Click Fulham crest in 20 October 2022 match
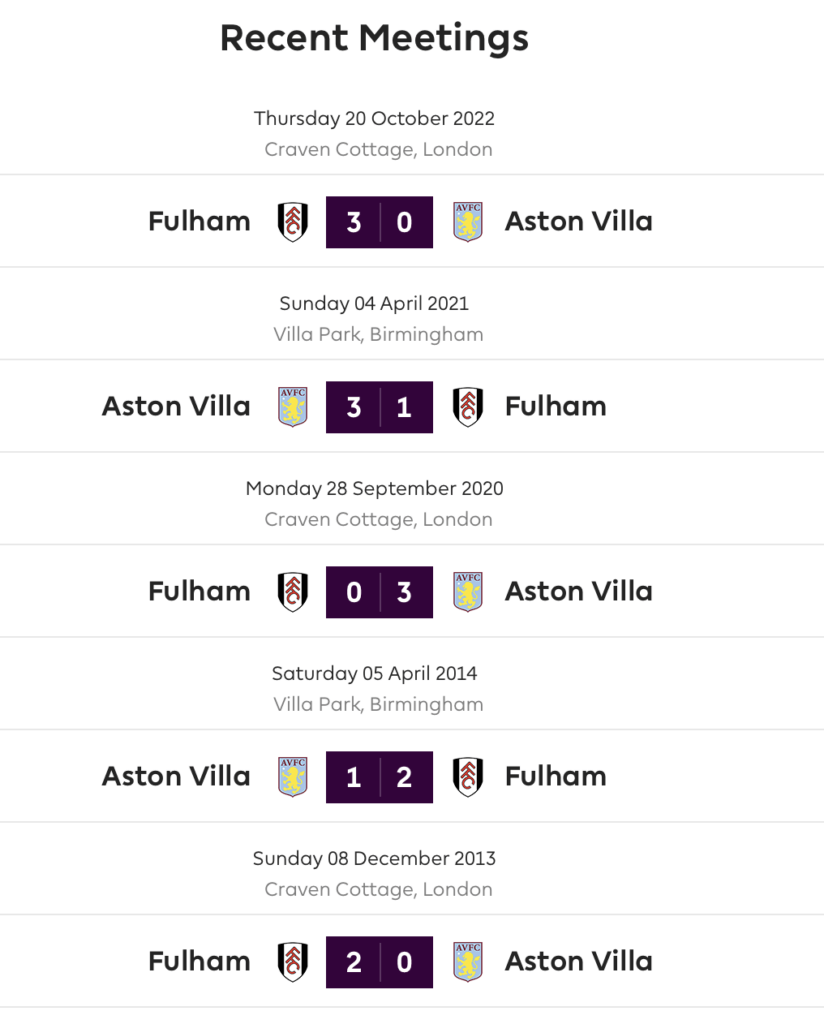 pos(293,222)
